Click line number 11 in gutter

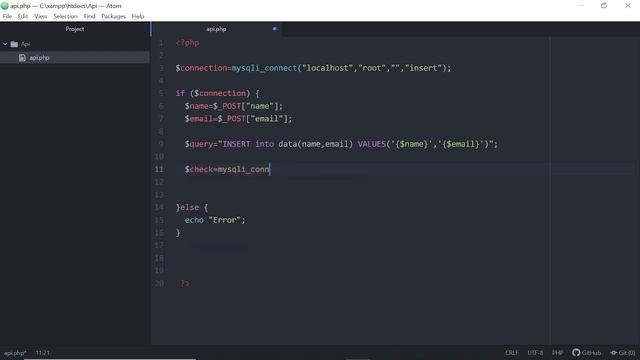(159, 169)
